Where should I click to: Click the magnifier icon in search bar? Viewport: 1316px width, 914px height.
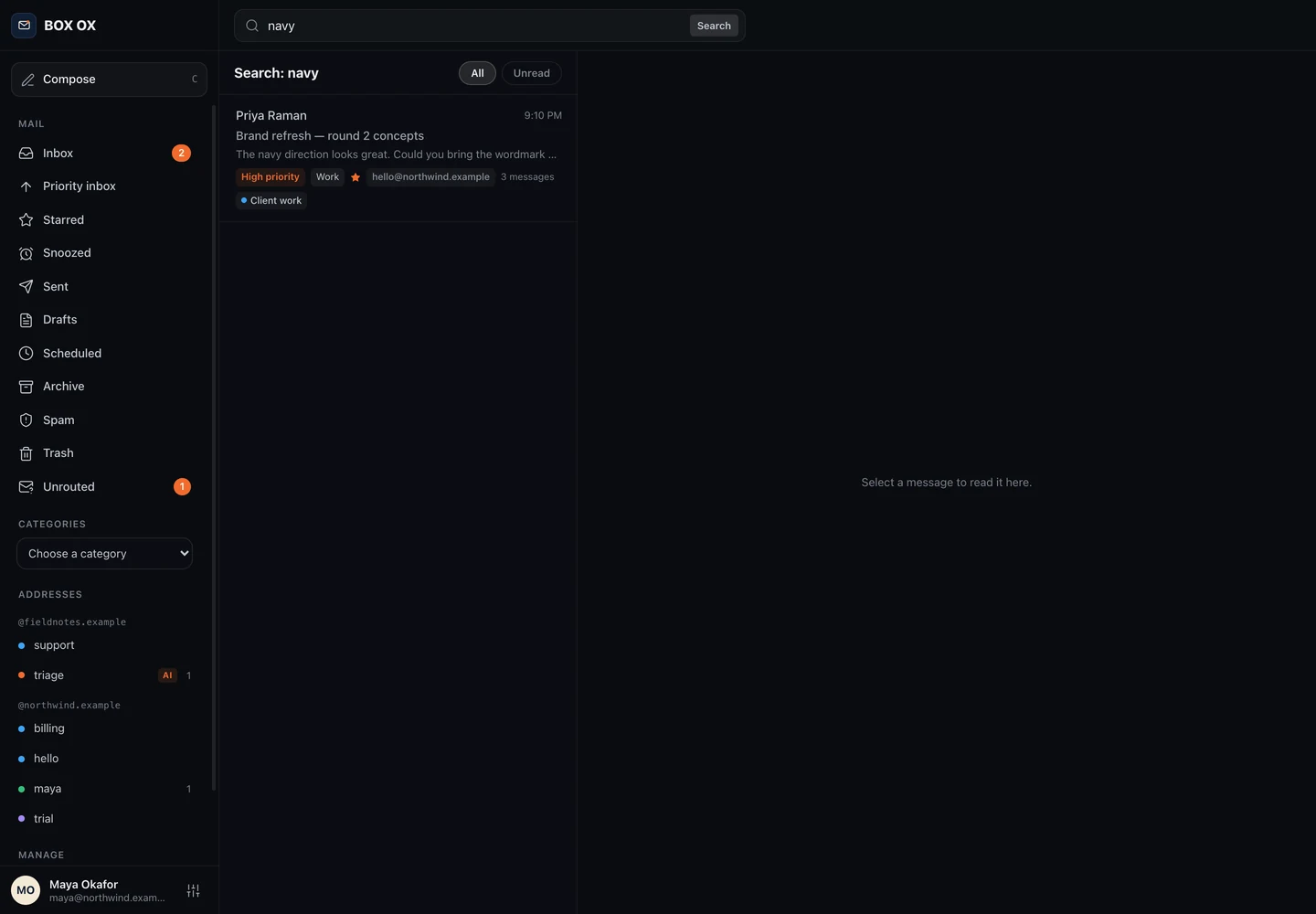coord(252,26)
